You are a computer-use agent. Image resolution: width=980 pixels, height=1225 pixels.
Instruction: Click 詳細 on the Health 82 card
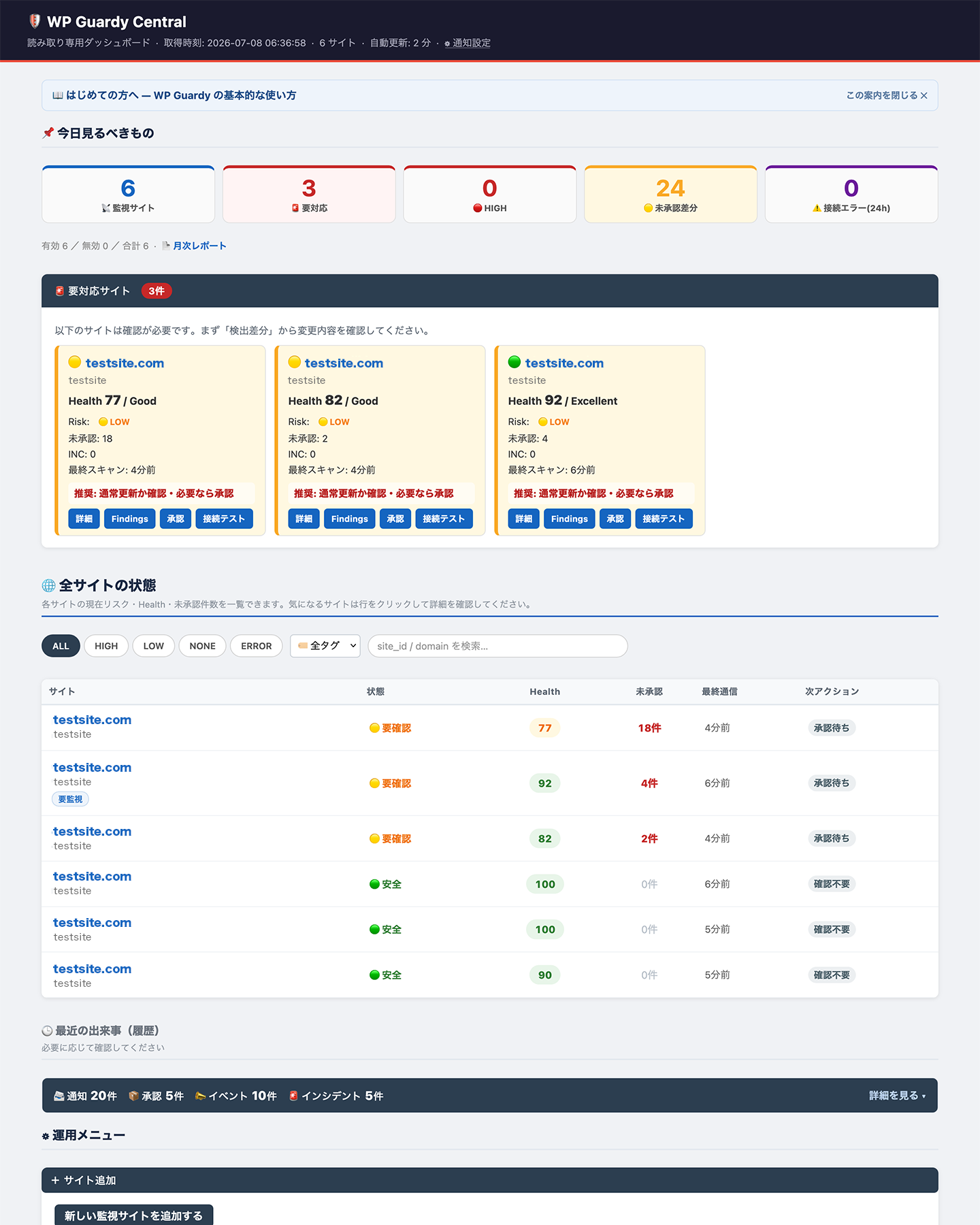pyautogui.click(x=304, y=519)
